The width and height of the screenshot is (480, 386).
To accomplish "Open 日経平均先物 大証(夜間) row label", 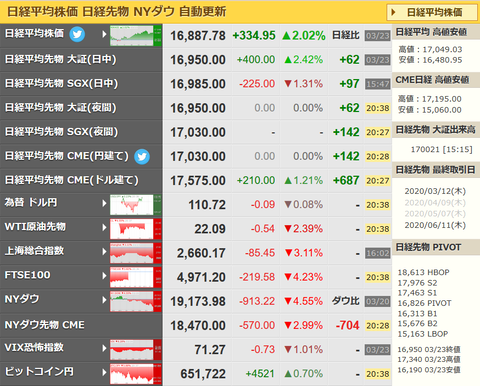I will [x=60, y=108].
